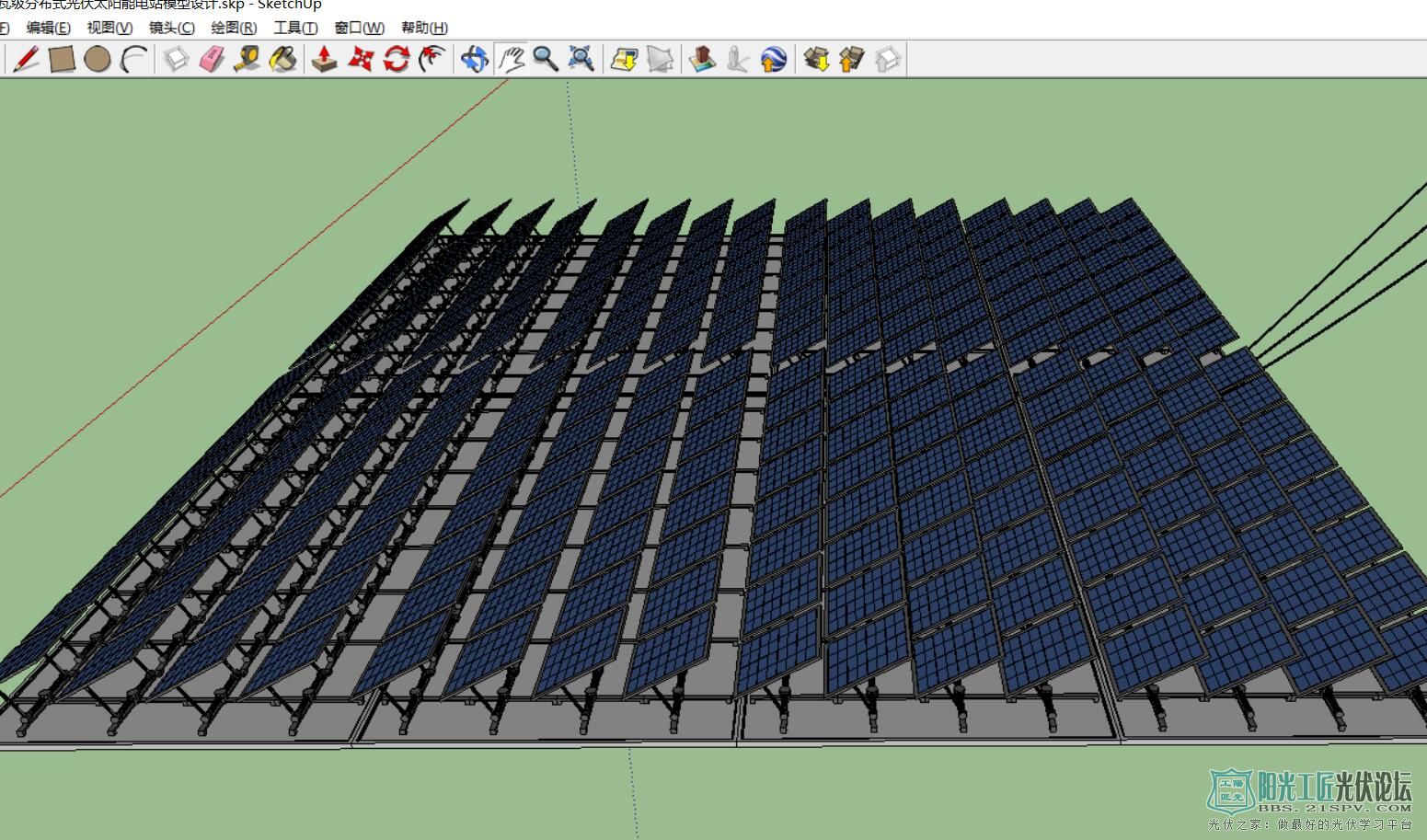1427x840 pixels.
Task: Open the 编辑(E) menu
Action: pos(48,28)
